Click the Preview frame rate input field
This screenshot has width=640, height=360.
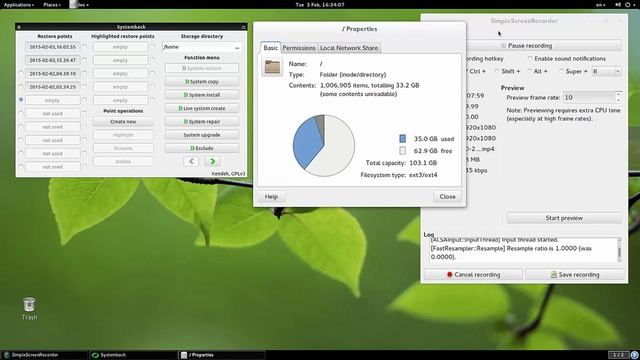coord(589,98)
